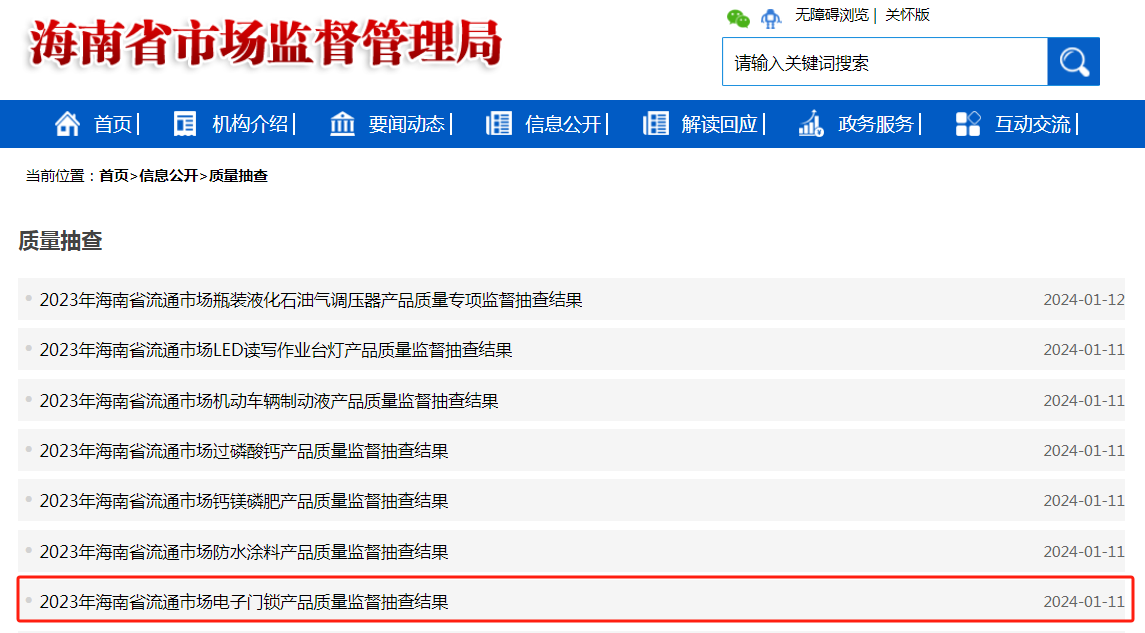Click the magnifying glass search button
Viewport: 1145px width, 633px height.
[1073, 62]
